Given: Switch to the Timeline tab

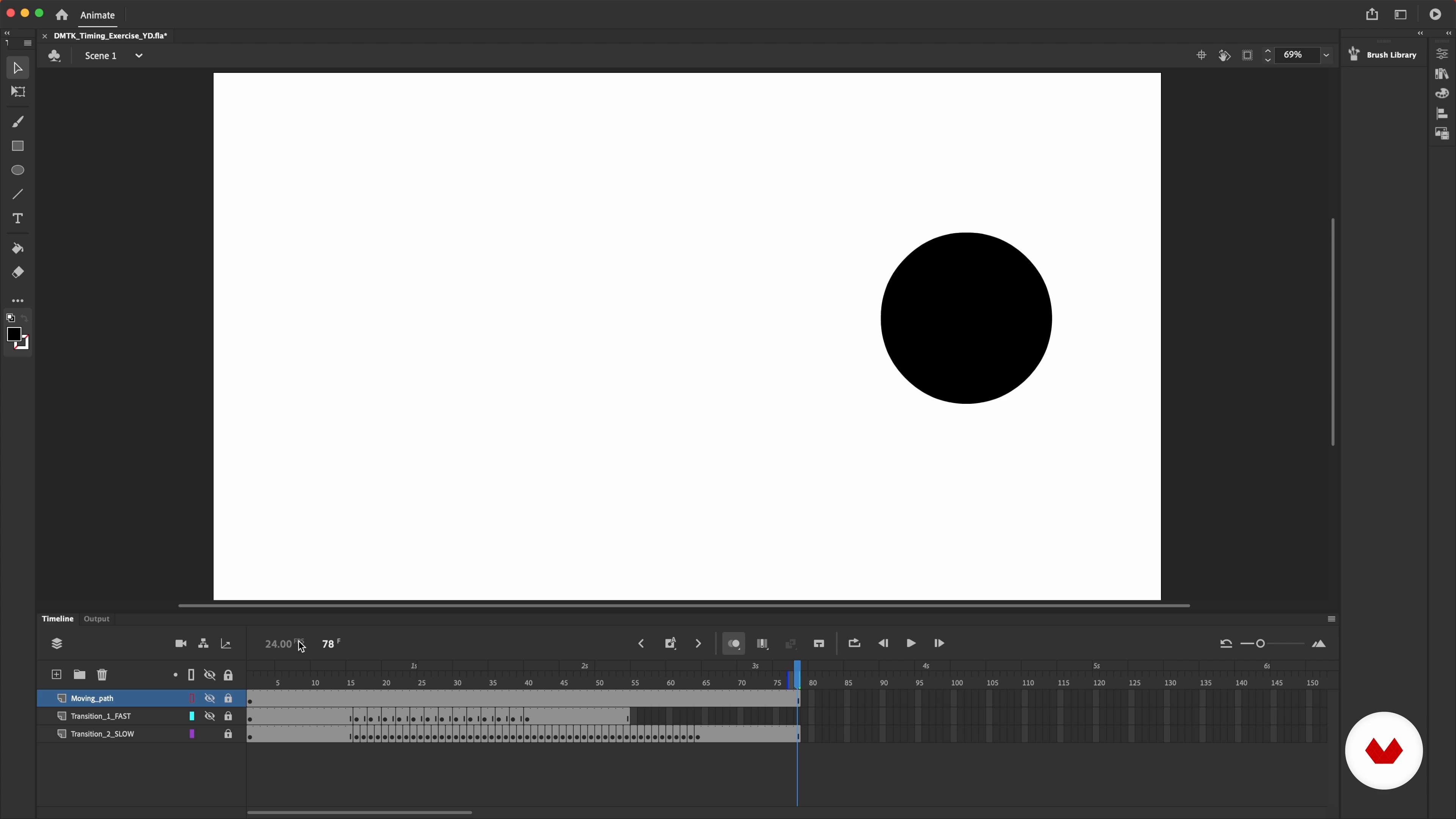Looking at the screenshot, I should point(58,618).
